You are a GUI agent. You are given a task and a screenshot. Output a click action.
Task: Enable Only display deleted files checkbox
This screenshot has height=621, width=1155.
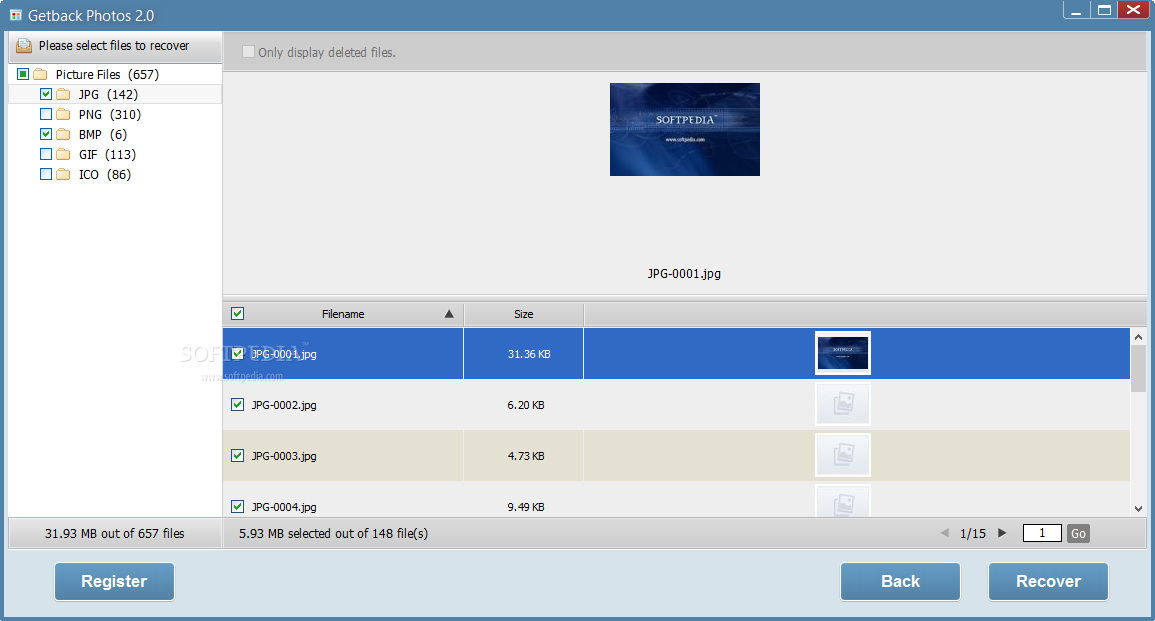(x=248, y=52)
